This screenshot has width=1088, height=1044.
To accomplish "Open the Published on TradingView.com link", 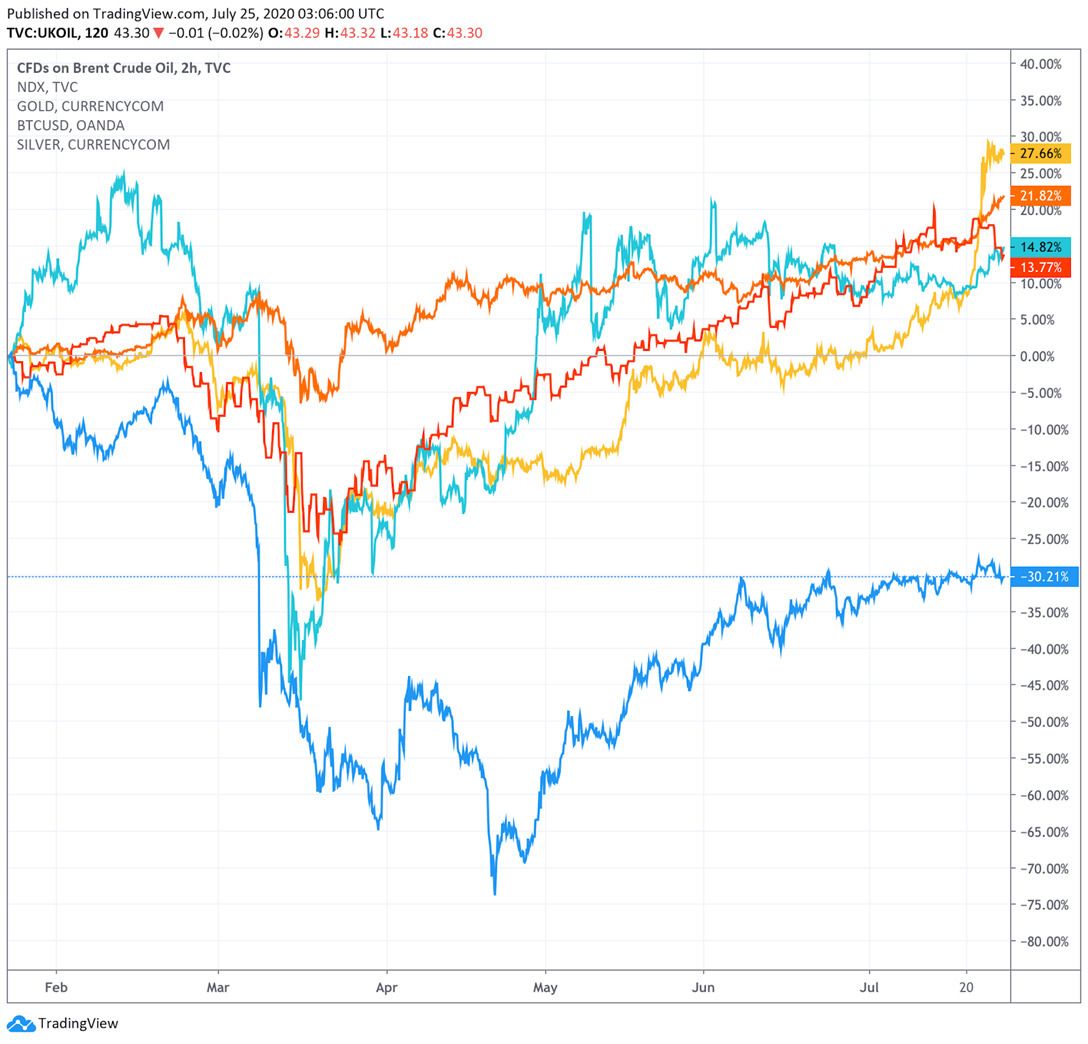I will pos(103,11).
